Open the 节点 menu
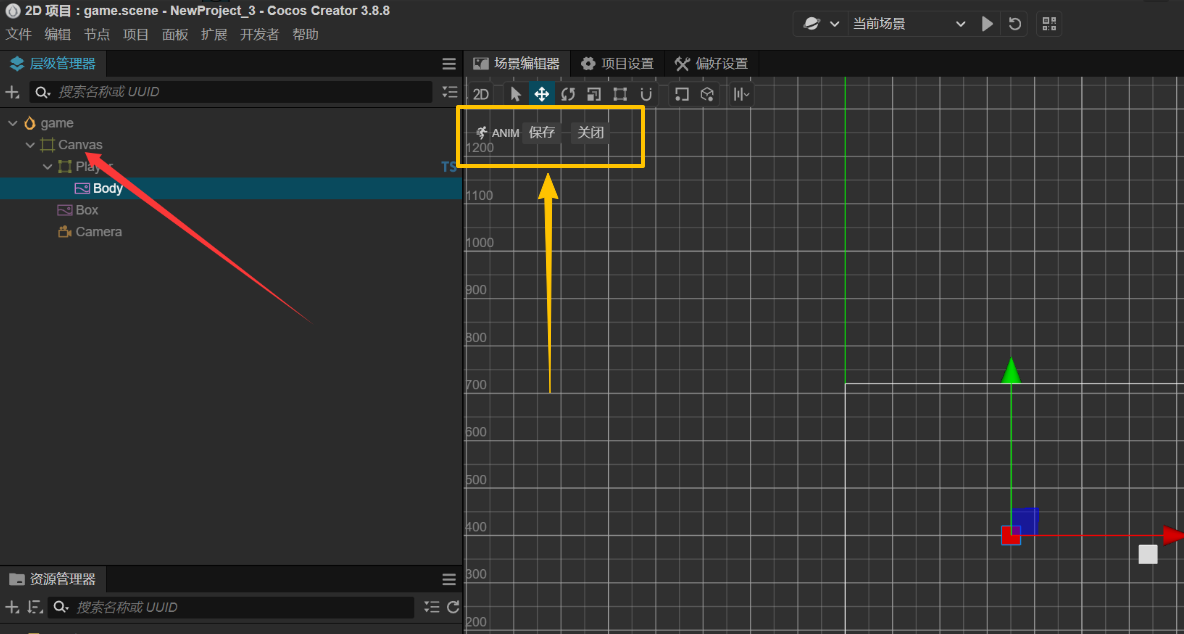 click(x=97, y=35)
